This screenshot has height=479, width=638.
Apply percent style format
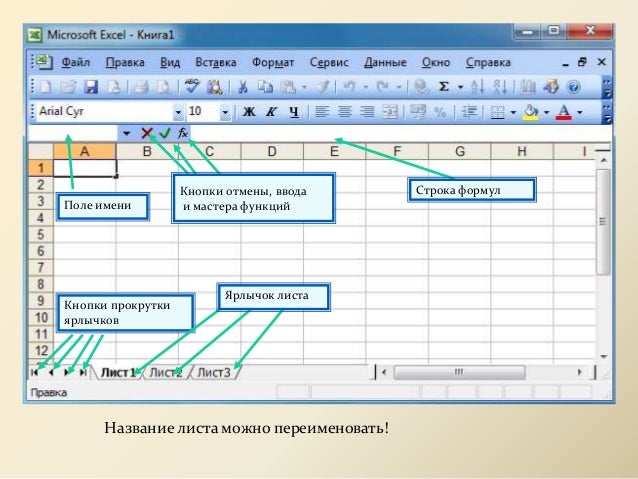440,112
